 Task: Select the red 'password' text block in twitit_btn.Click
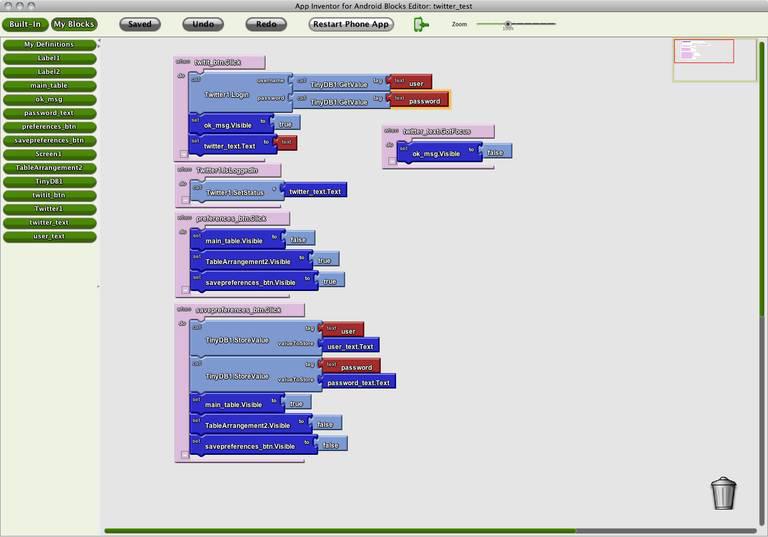click(424, 101)
